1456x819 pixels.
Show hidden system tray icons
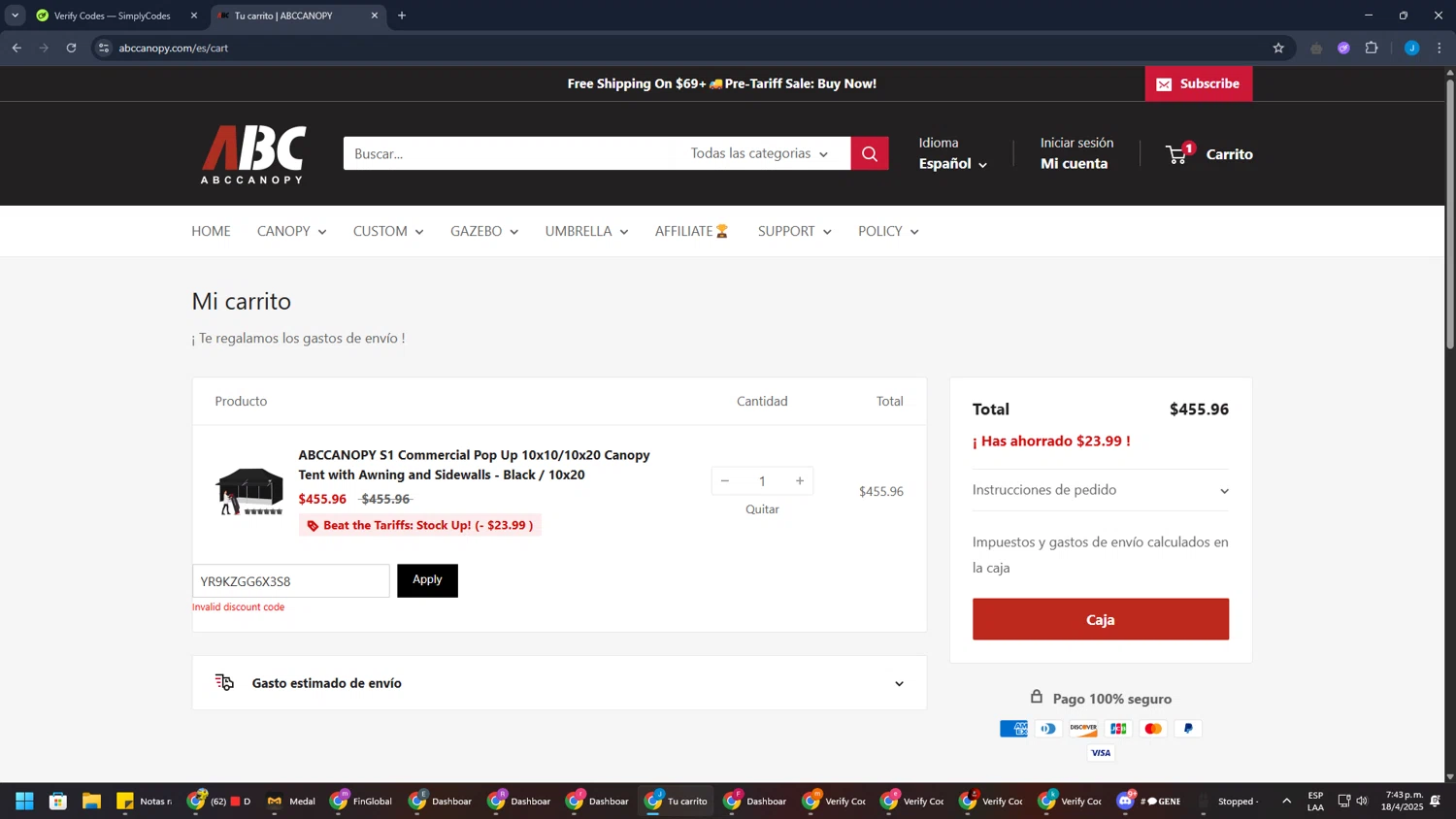(1287, 801)
